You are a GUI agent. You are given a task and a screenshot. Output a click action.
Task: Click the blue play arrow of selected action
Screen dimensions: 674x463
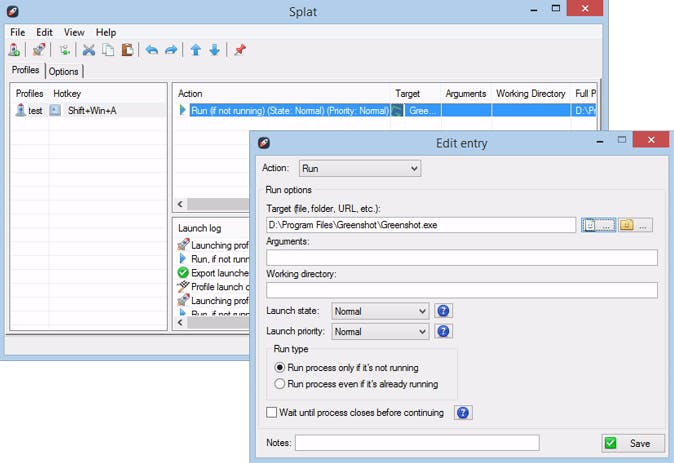(183, 110)
